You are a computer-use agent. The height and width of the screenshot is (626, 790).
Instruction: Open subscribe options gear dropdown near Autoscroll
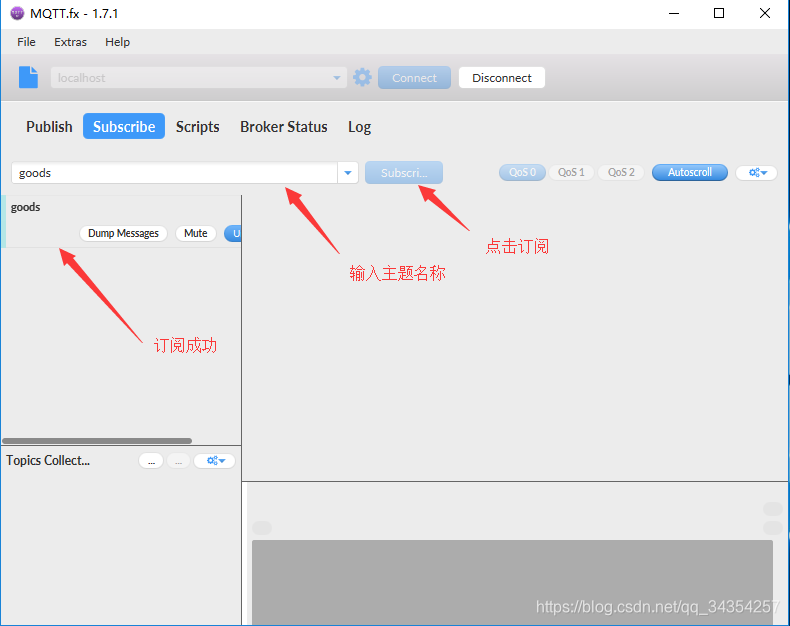coord(757,173)
